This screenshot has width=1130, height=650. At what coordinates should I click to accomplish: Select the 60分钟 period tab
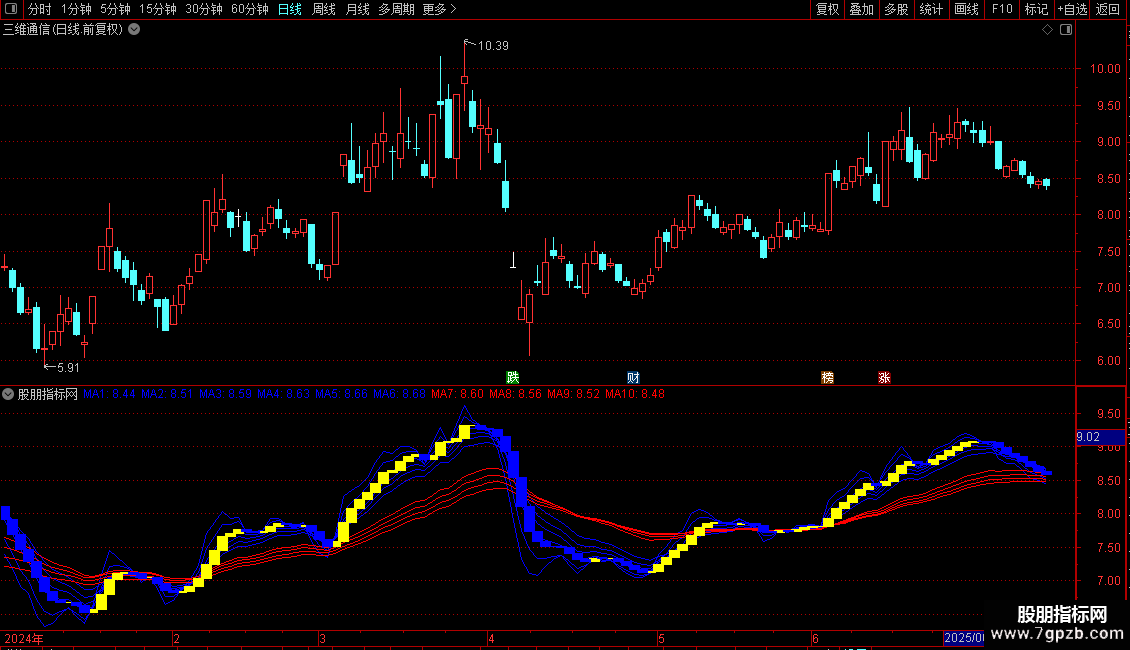tap(249, 9)
